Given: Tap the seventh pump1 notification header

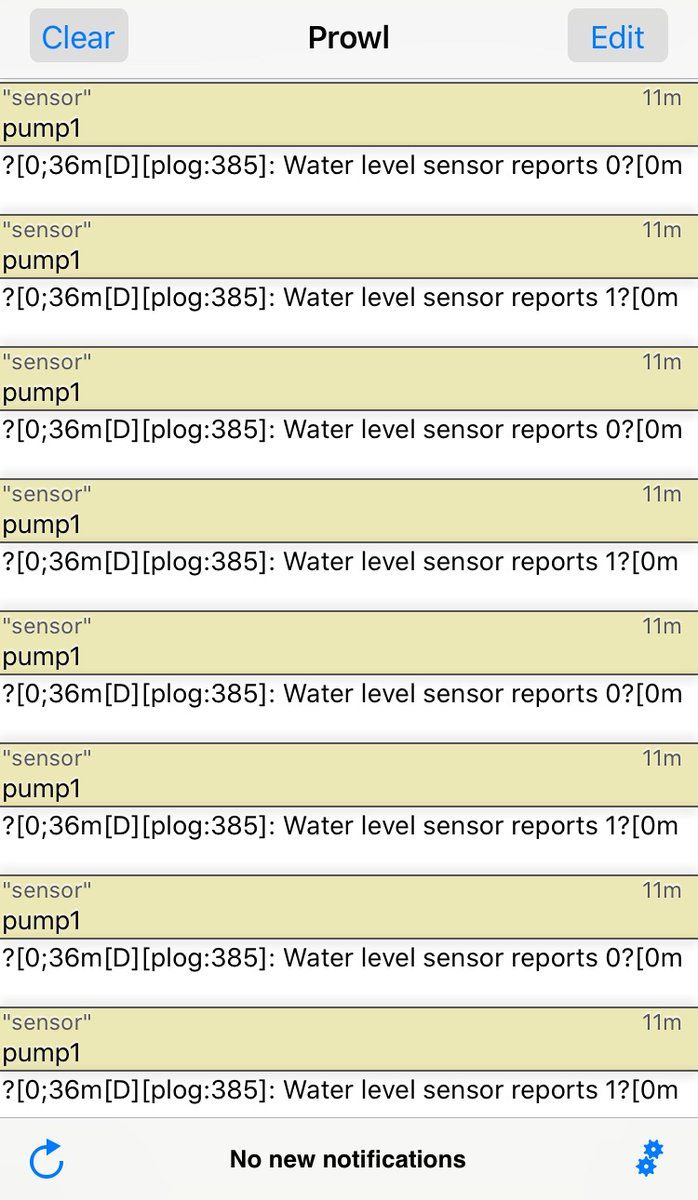Looking at the screenshot, I should [x=348, y=907].
